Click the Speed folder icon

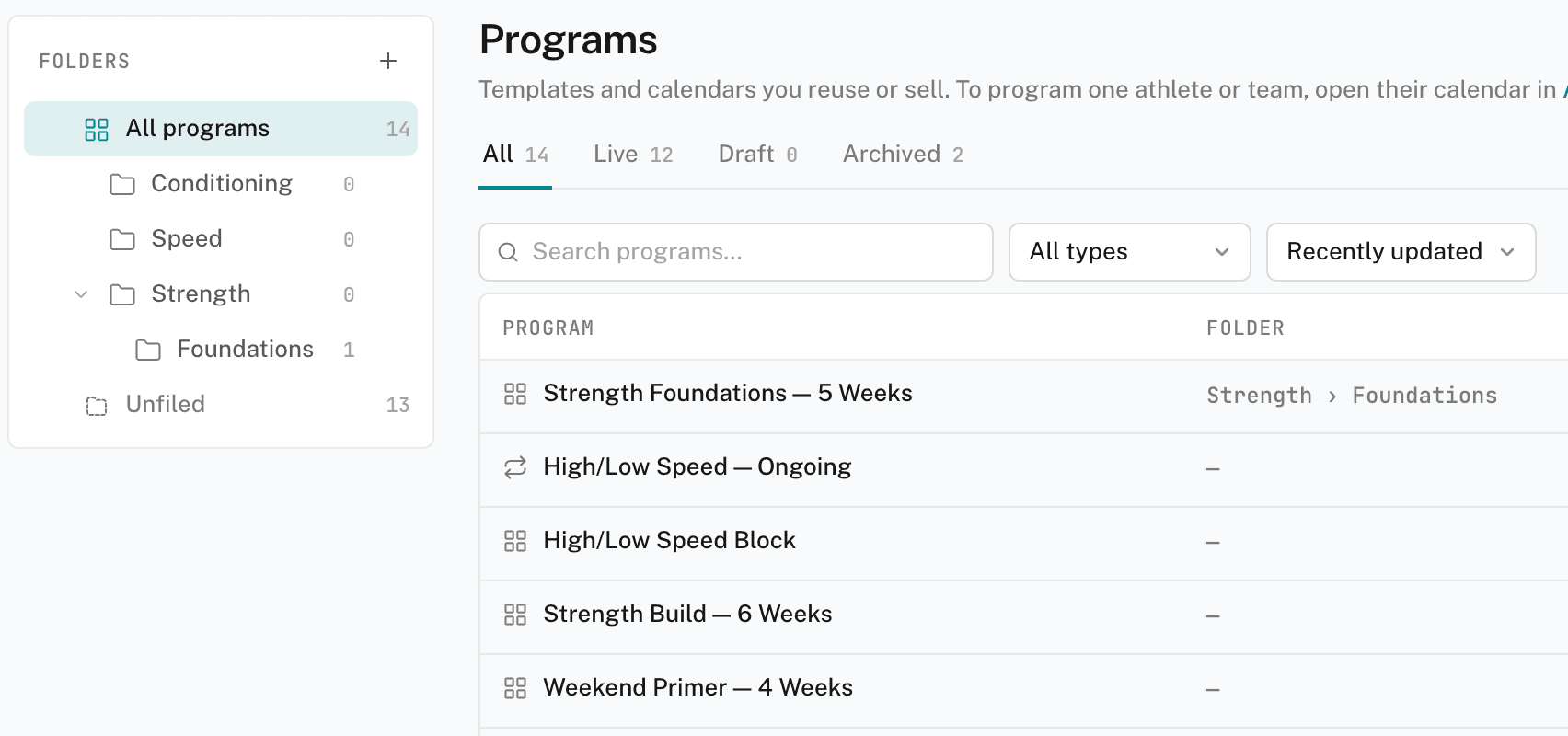point(122,239)
